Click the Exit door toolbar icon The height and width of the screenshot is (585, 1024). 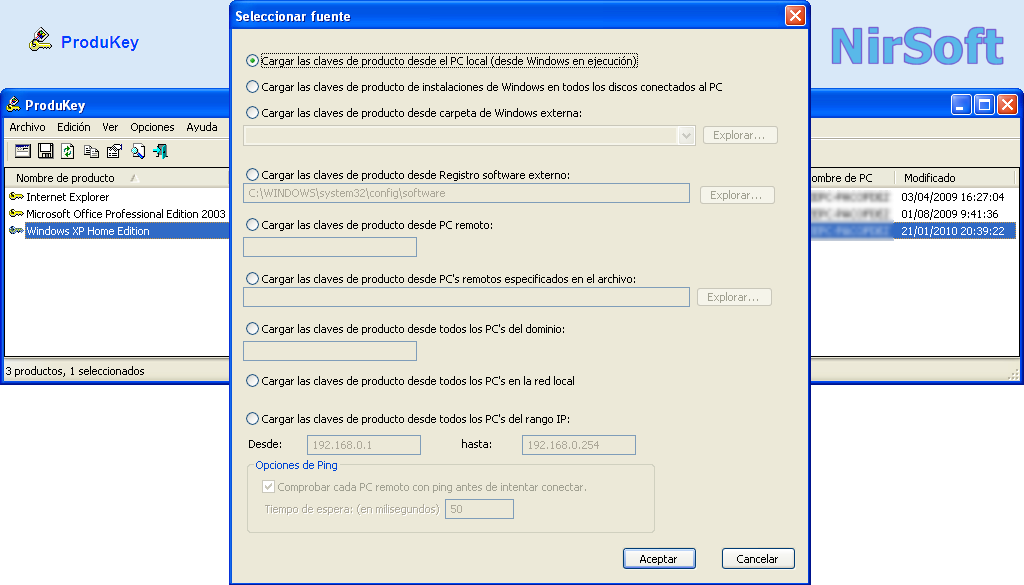[161, 151]
